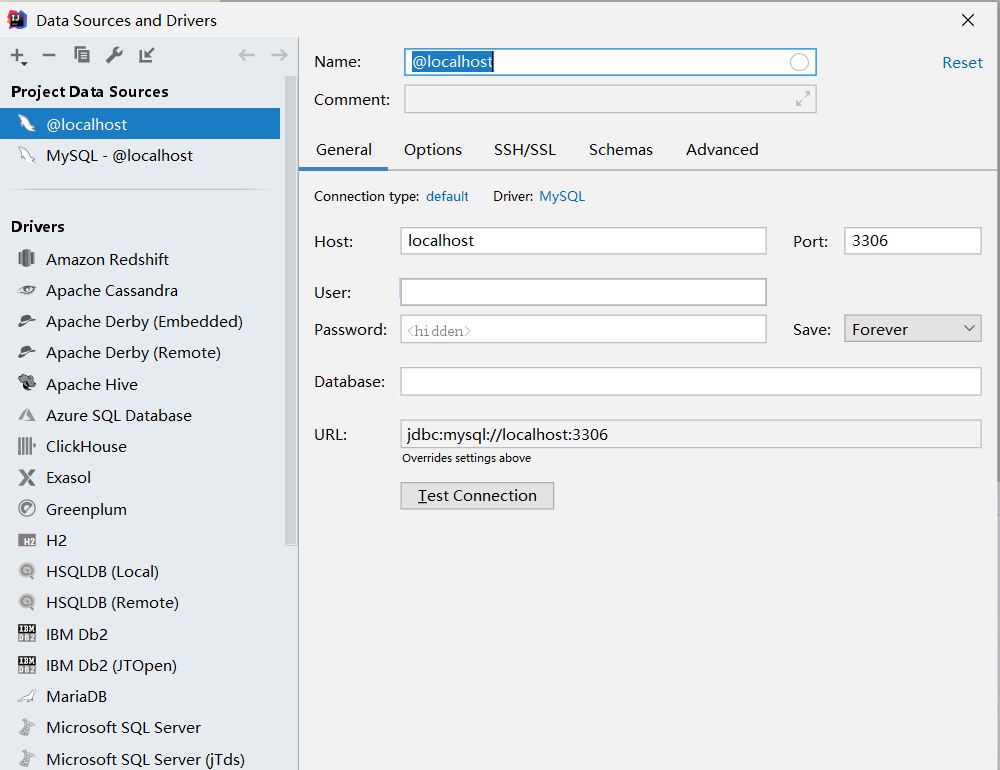
Task: Select the Apache Cassandra eye icon
Action: tap(27, 290)
